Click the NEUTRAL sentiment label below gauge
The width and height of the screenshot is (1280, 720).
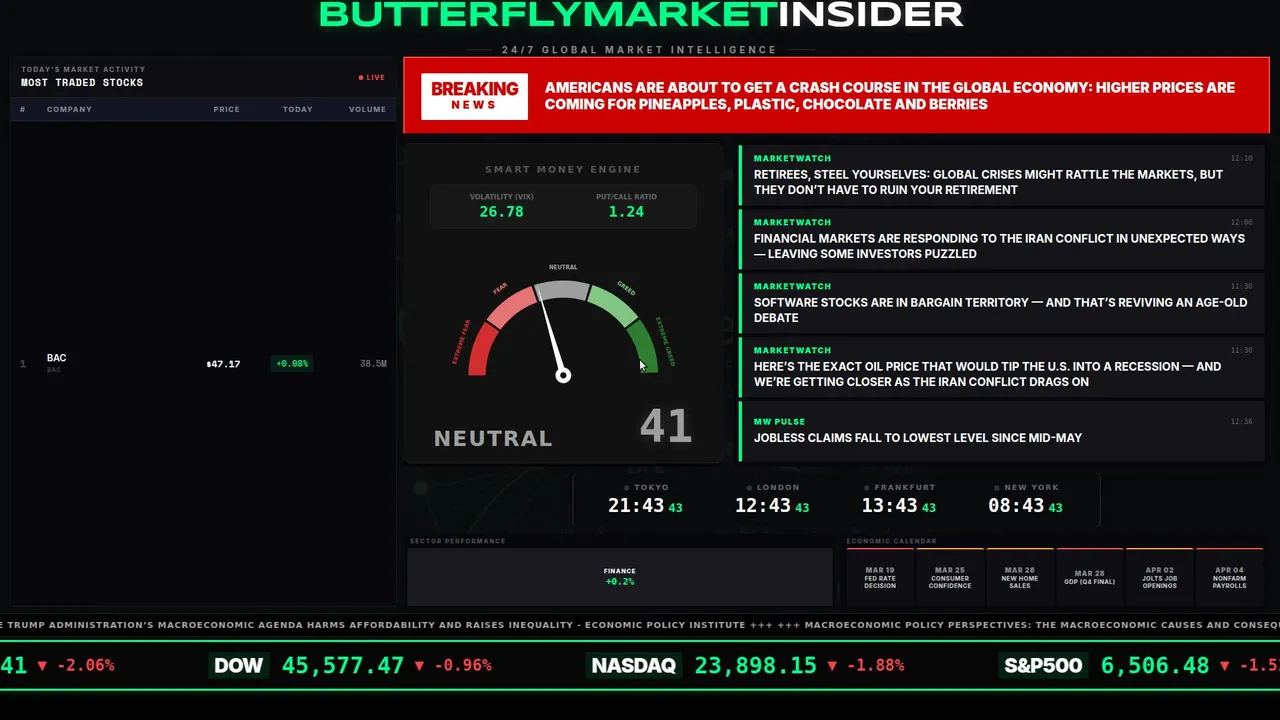493,438
